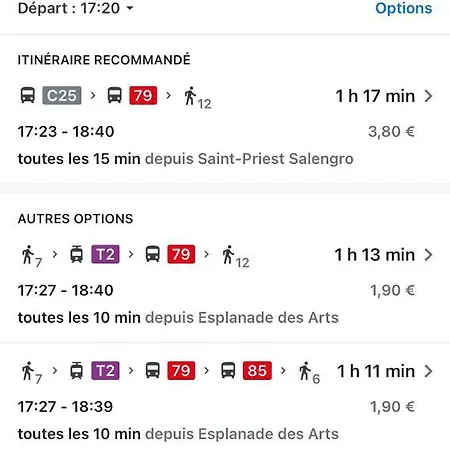Tap 1 h 13 min duration label

pyautogui.click(x=375, y=255)
